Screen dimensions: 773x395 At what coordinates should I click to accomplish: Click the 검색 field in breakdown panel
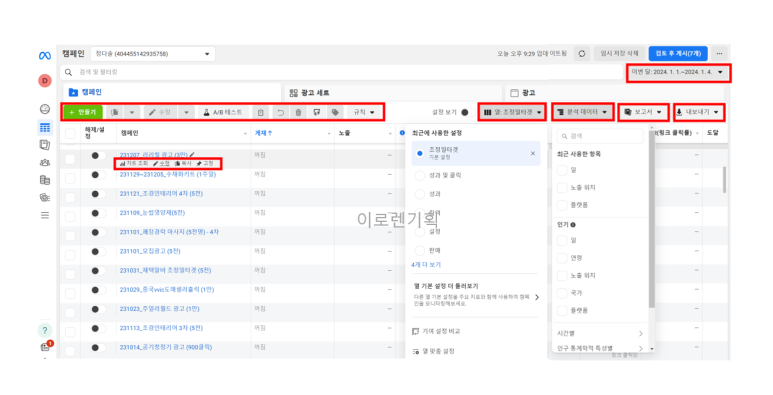click(600, 136)
